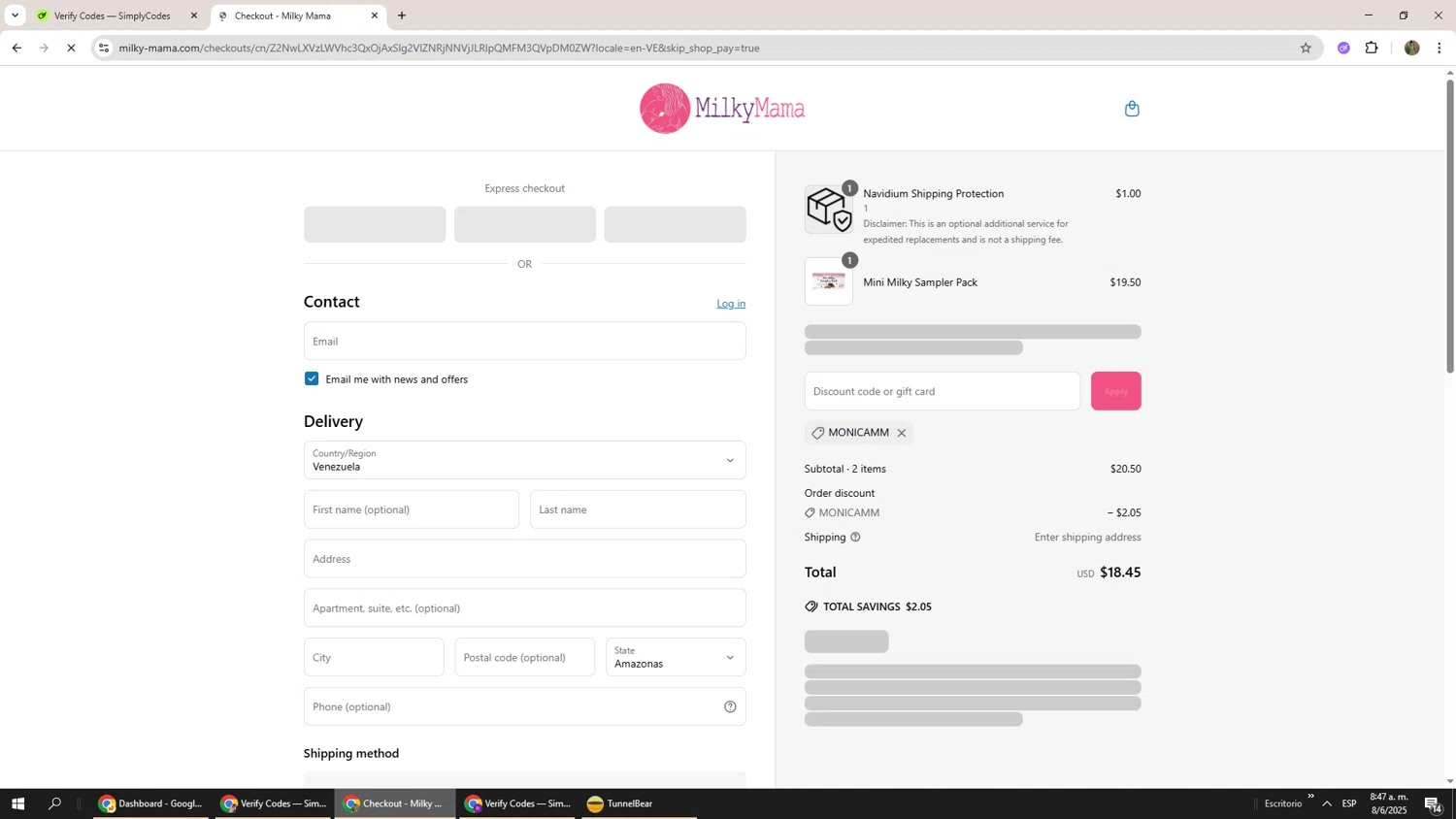Expand the Country/Region dropdown
The image size is (1456, 819).
pyautogui.click(x=524, y=460)
